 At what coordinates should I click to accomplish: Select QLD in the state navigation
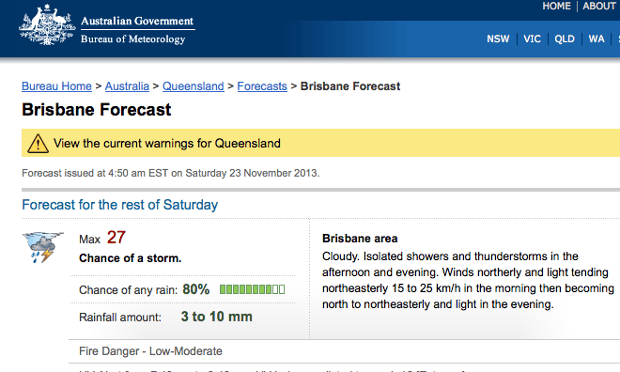point(564,39)
